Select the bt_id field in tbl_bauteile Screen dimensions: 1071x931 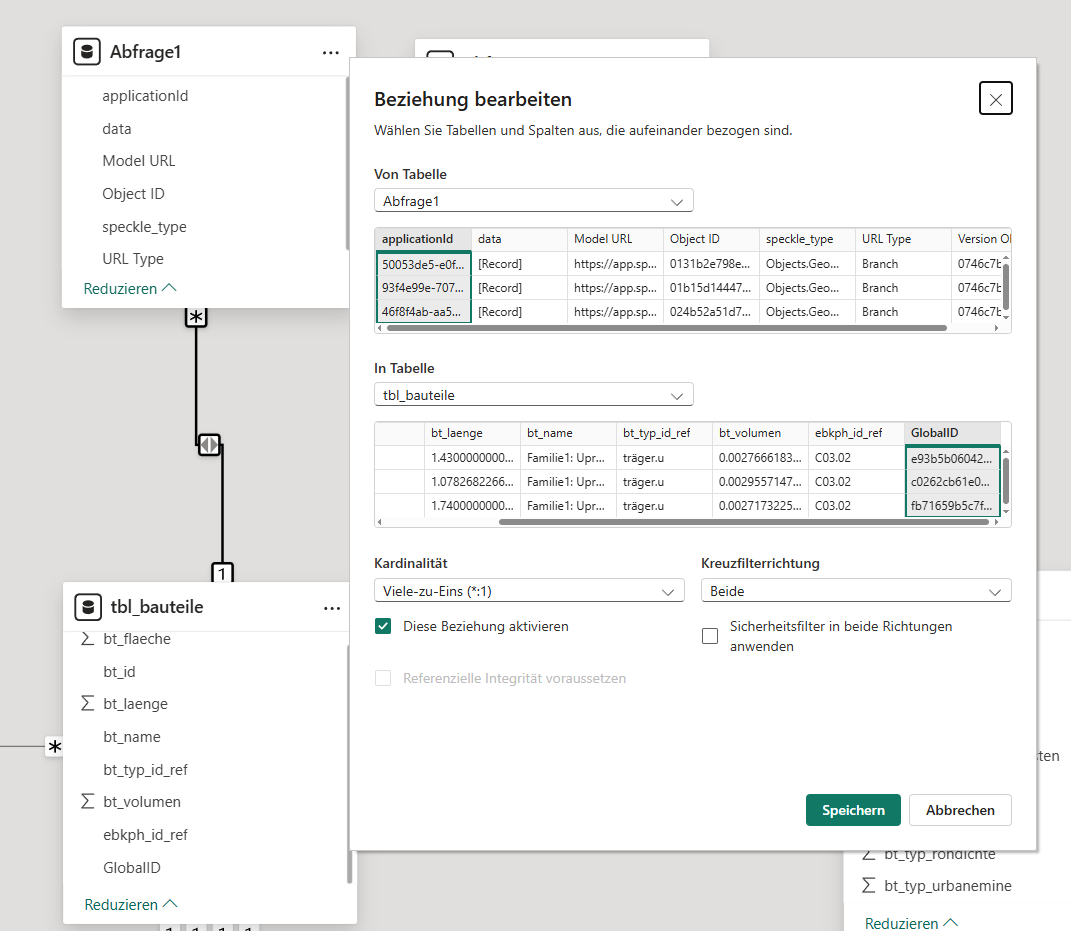point(120,671)
